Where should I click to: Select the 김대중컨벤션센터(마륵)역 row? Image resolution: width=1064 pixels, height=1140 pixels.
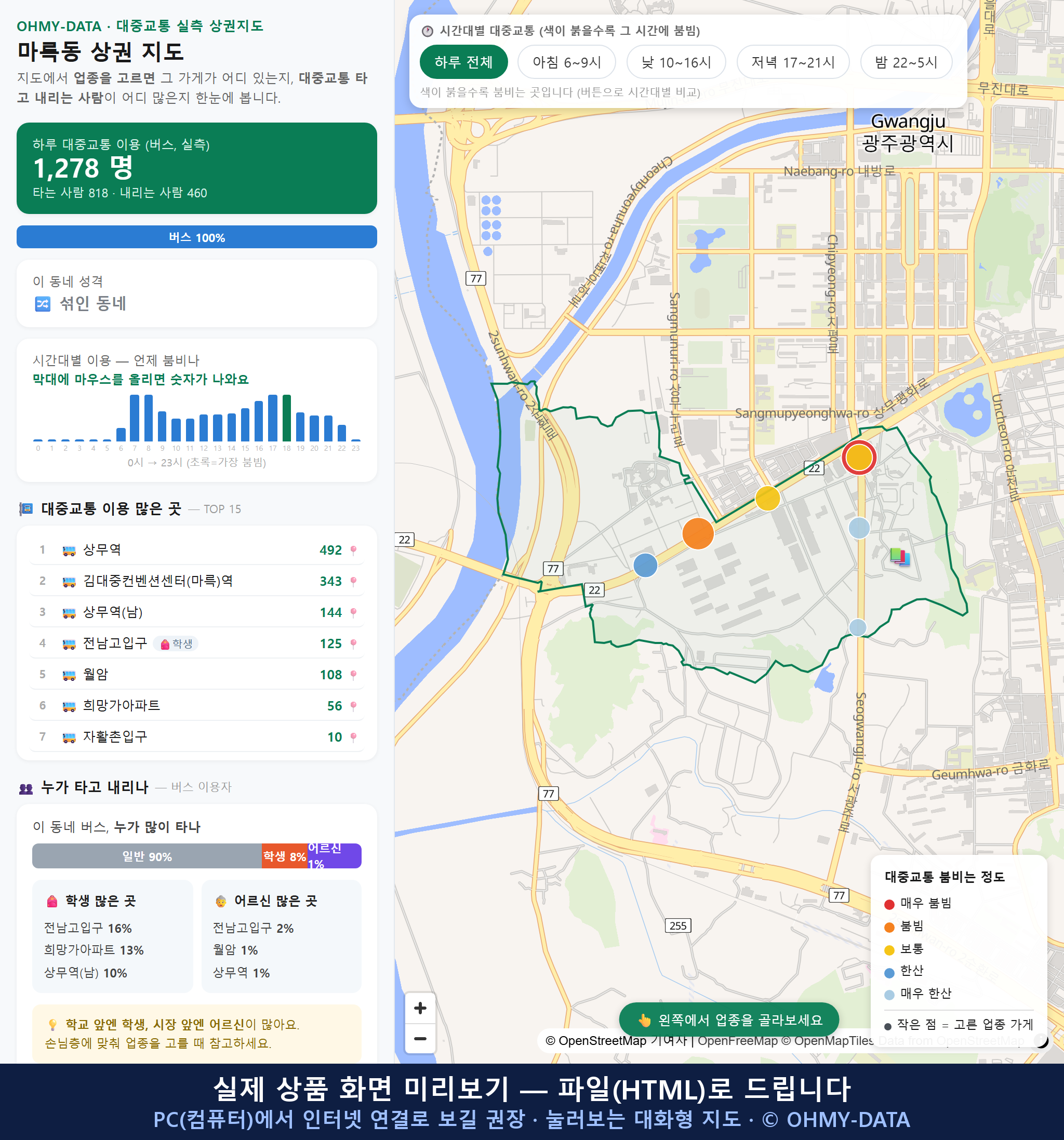197,582
